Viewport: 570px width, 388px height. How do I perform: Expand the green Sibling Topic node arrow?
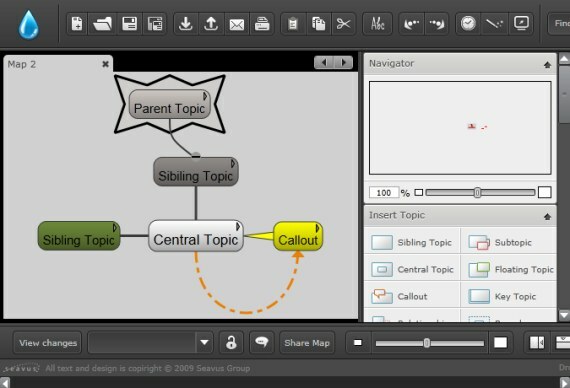click(115, 228)
